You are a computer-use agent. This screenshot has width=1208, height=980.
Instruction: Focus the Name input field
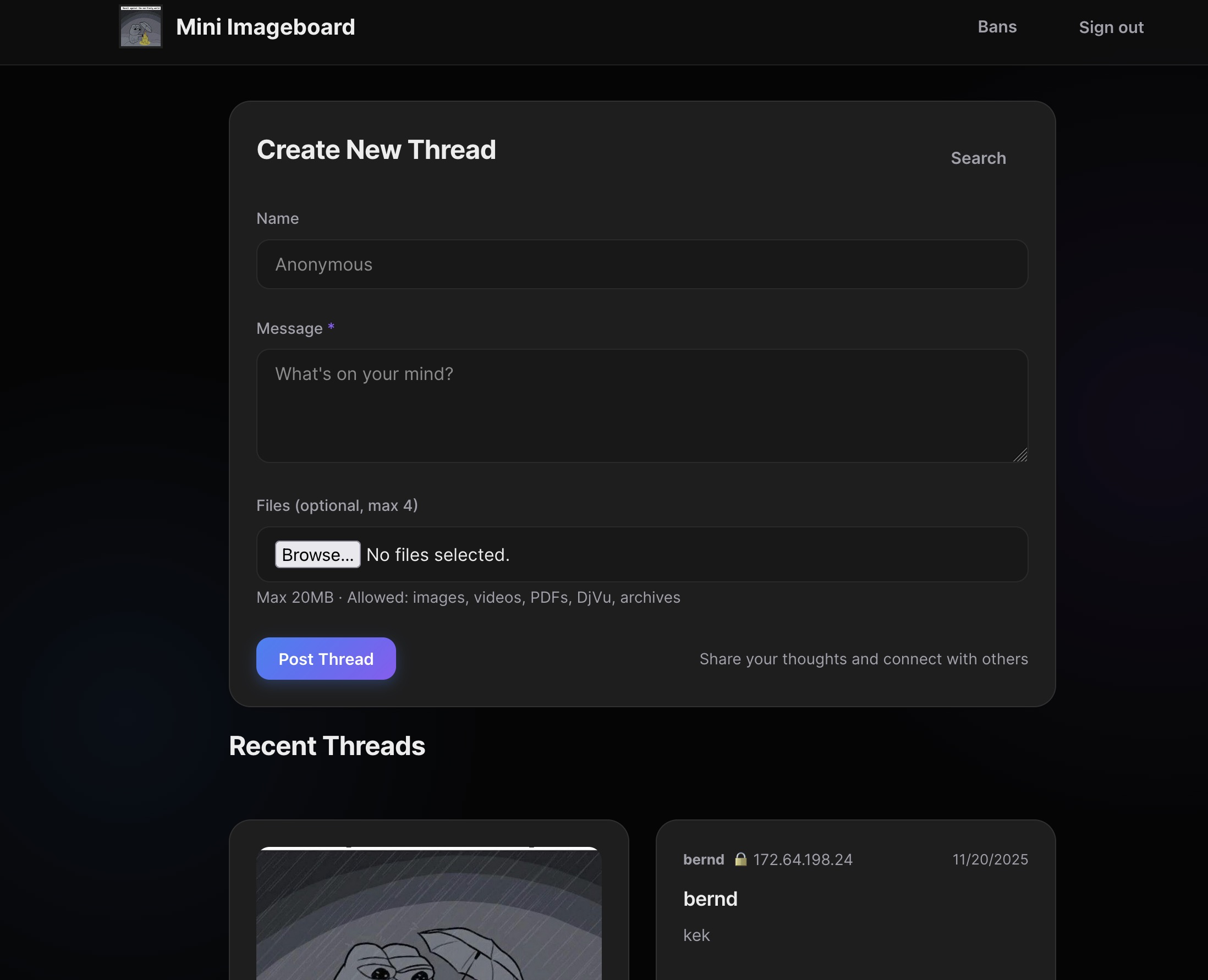pyautogui.click(x=641, y=264)
